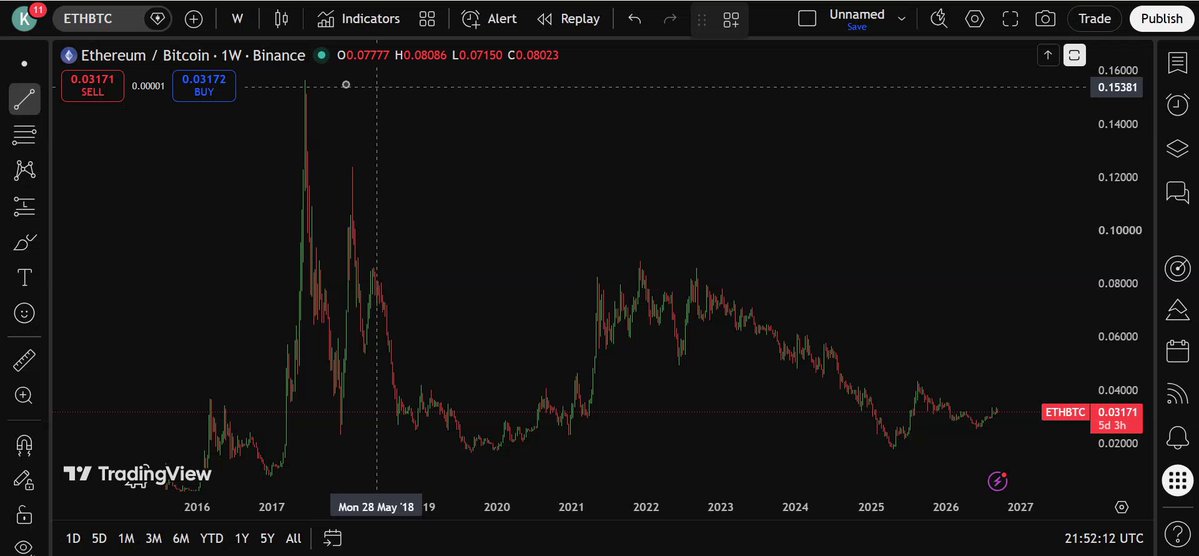This screenshot has height=556, width=1199.
Task: Open the radar target icon panel
Action: [1178, 268]
